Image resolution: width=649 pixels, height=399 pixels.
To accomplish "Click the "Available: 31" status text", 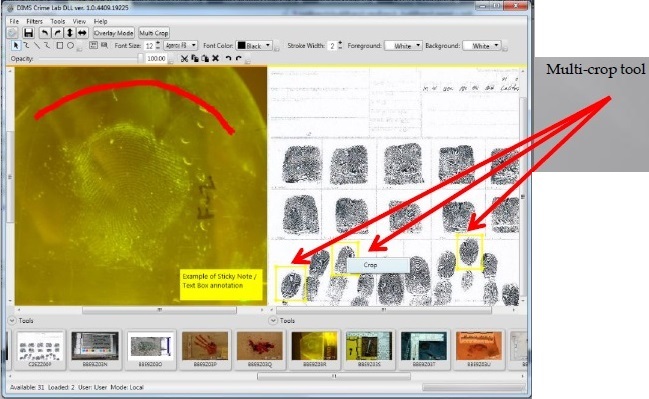I will point(27,387).
